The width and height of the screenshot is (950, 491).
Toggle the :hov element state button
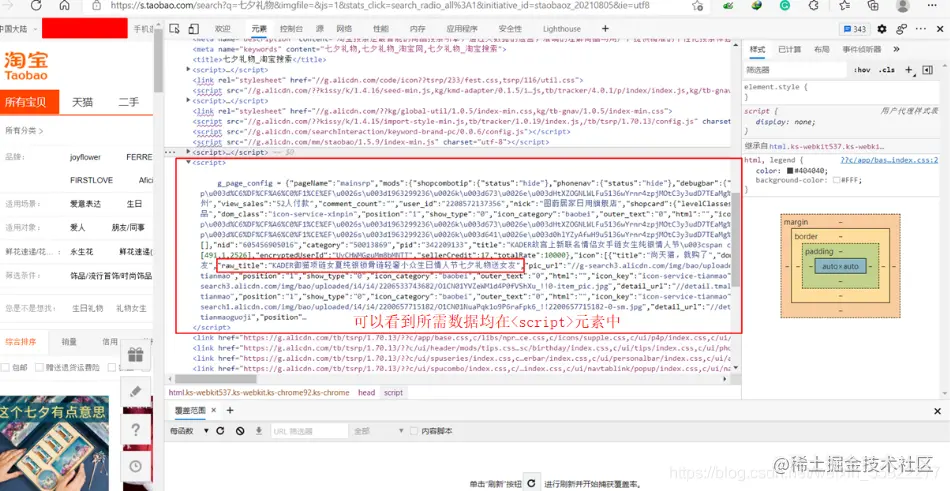tap(862, 70)
